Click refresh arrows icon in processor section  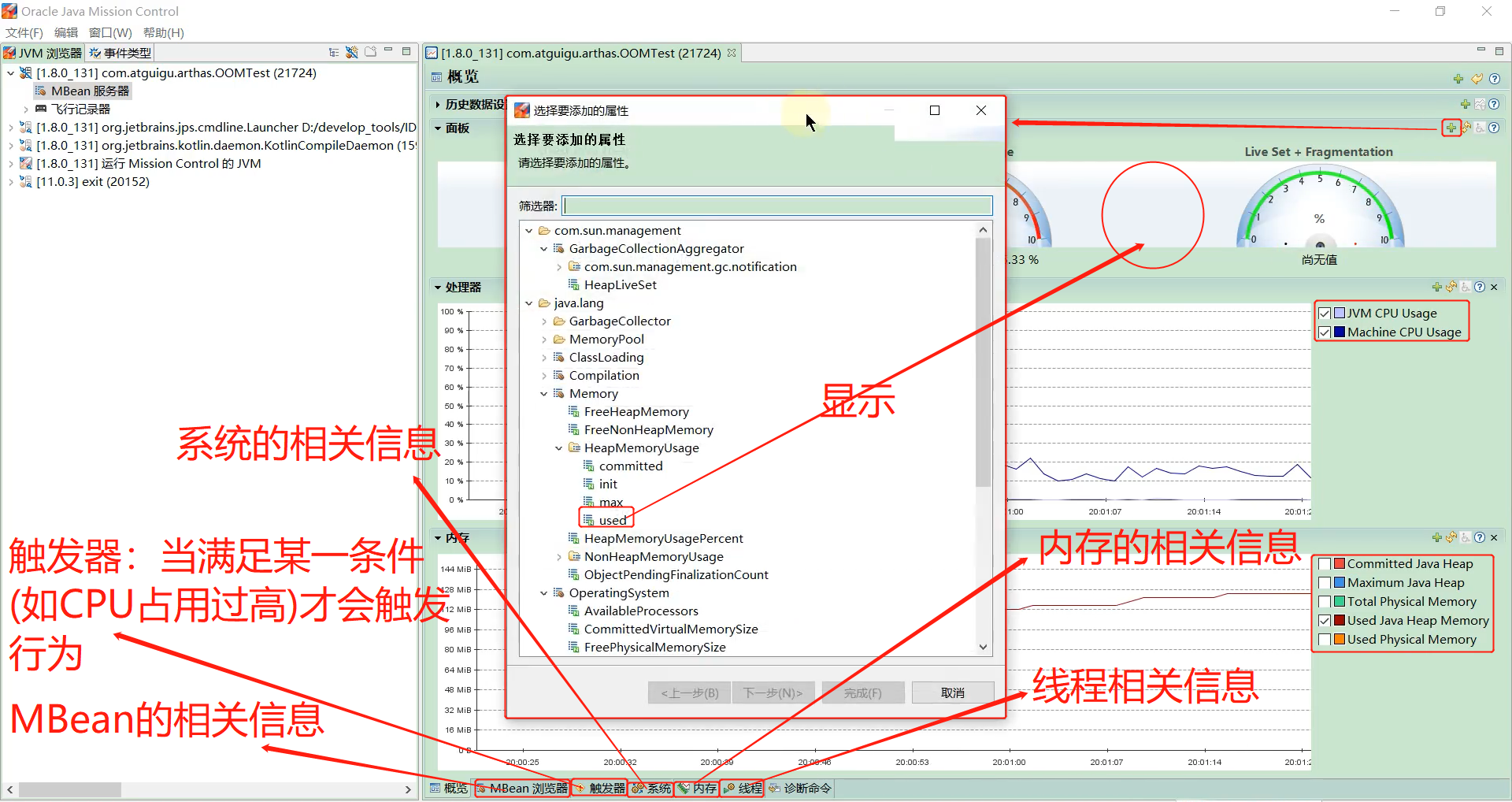point(1451,287)
